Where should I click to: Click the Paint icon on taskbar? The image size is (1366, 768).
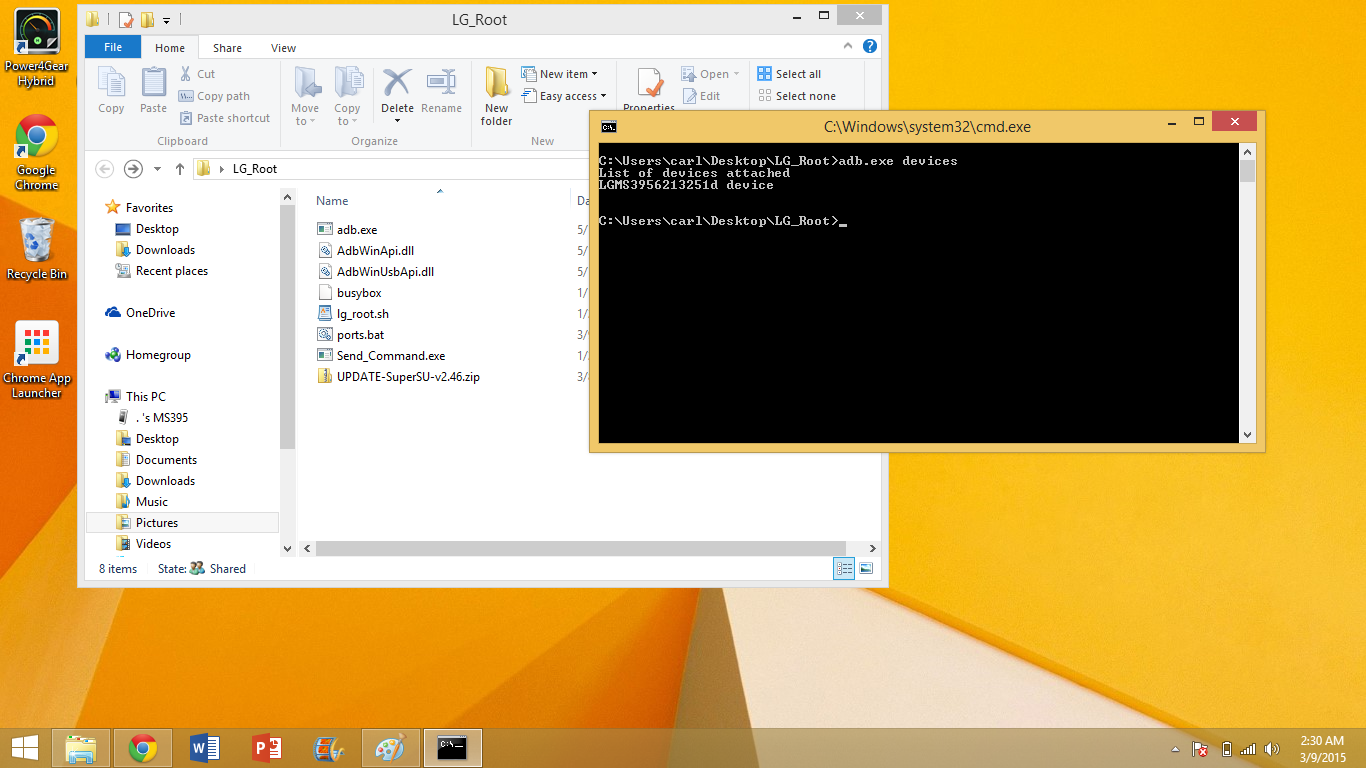pyautogui.click(x=390, y=748)
